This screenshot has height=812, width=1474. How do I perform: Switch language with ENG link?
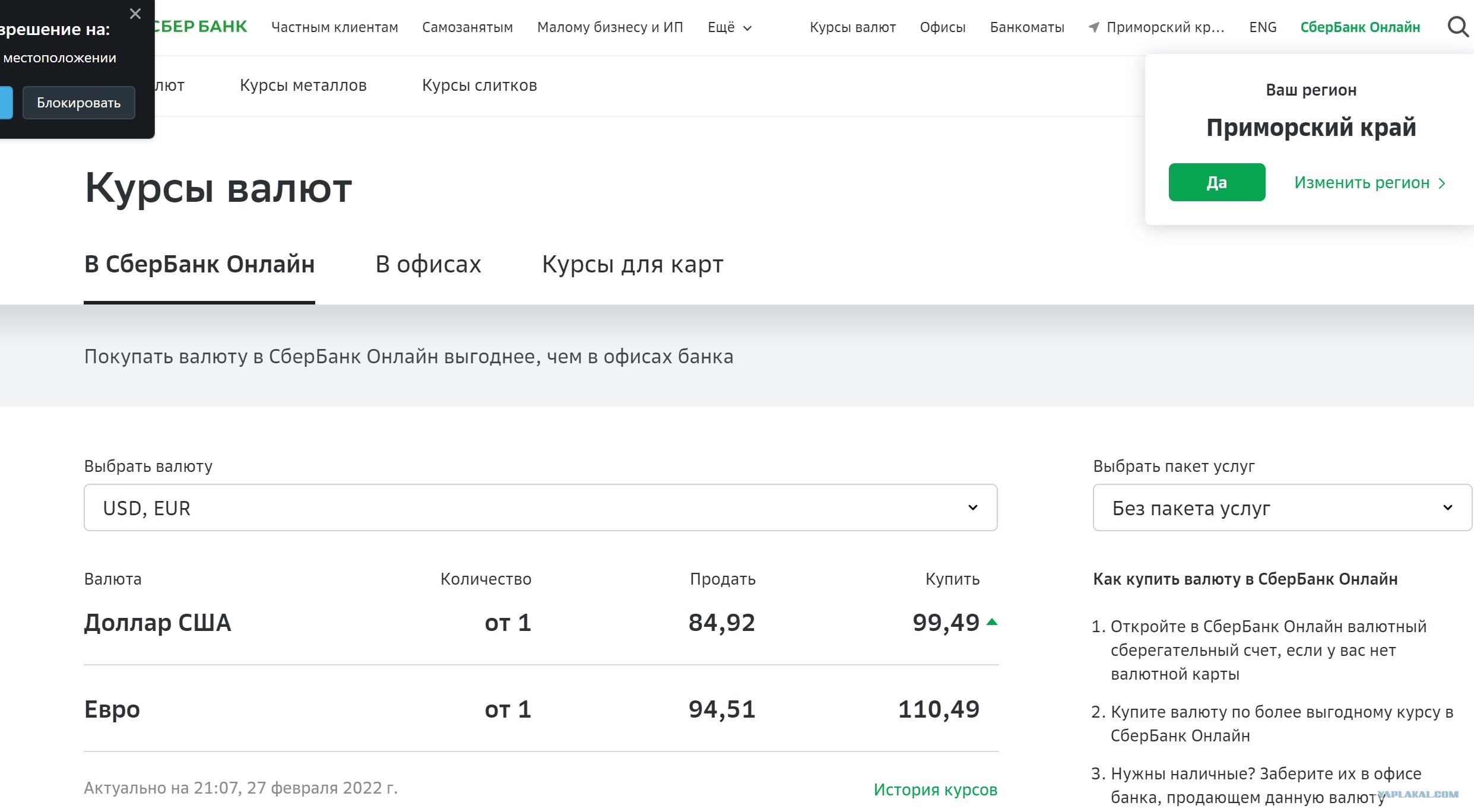[x=1263, y=27]
